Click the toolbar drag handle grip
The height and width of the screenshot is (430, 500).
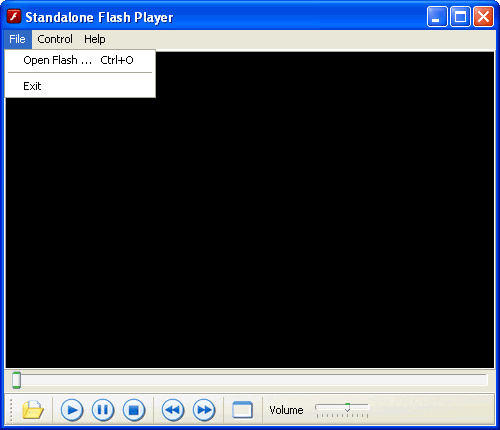[11, 411]
